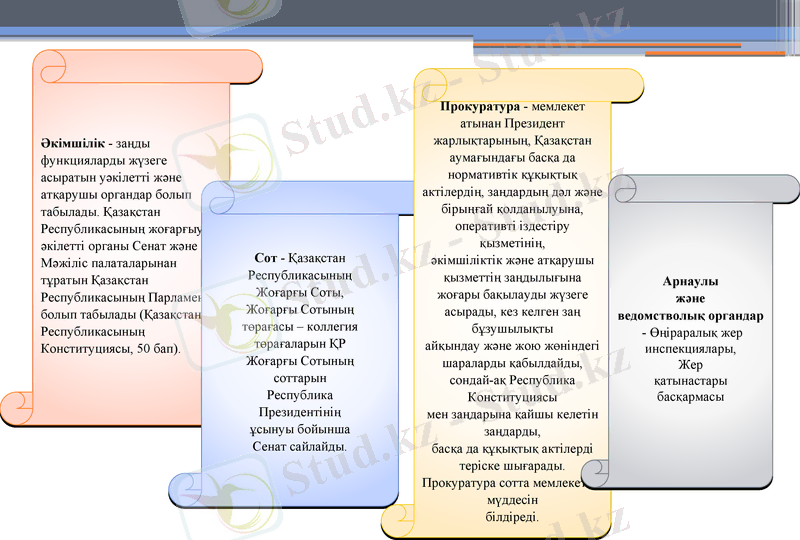Click the line 'төрағасы – коллегия'
Image resolution: width=800 pixels, height=540 pixels.
(300, 327)
